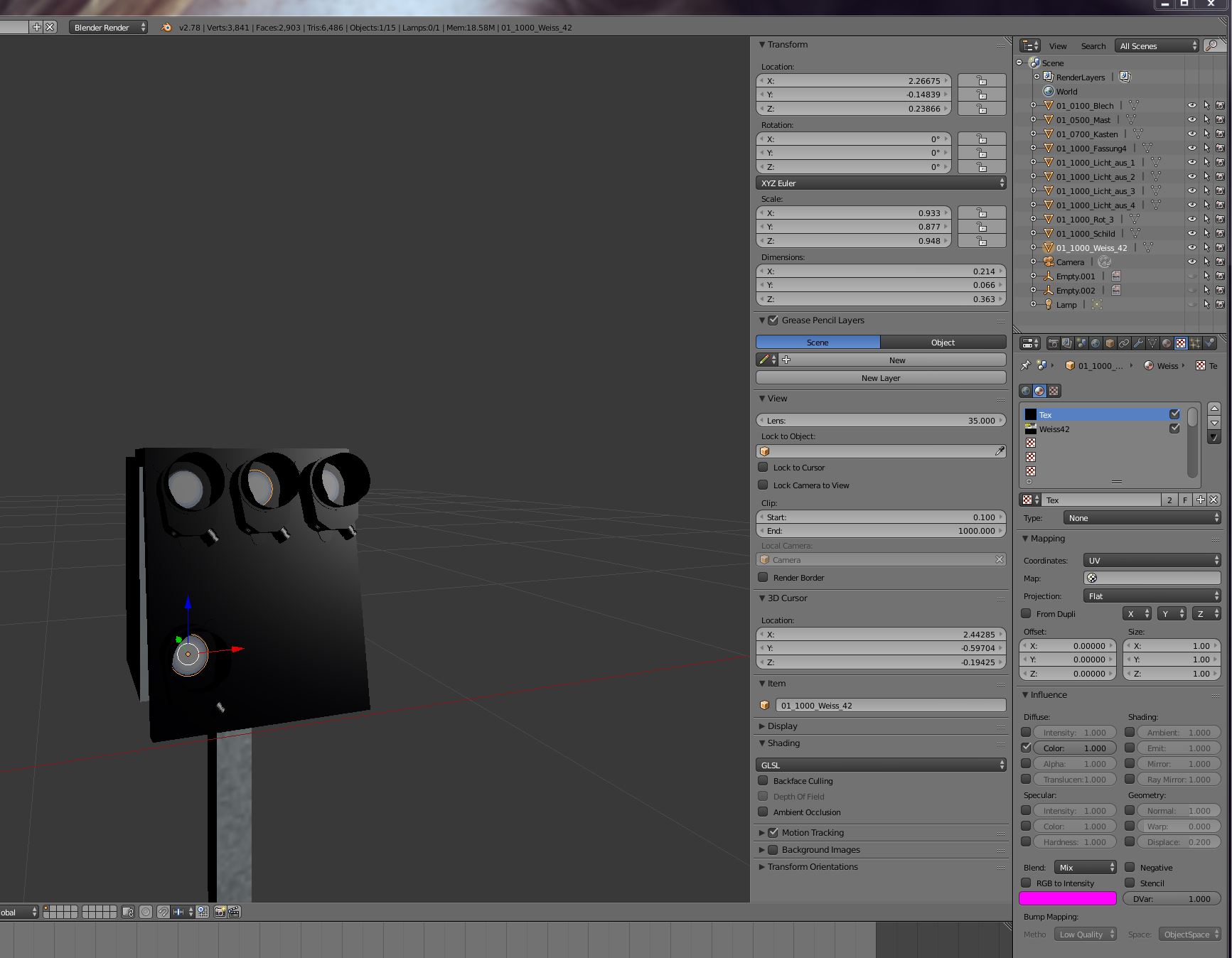Hide 01_1000_Schild using its eye icon
Image resolution: width=1232 pixels, height=958 pixels.
(1191, 233)
